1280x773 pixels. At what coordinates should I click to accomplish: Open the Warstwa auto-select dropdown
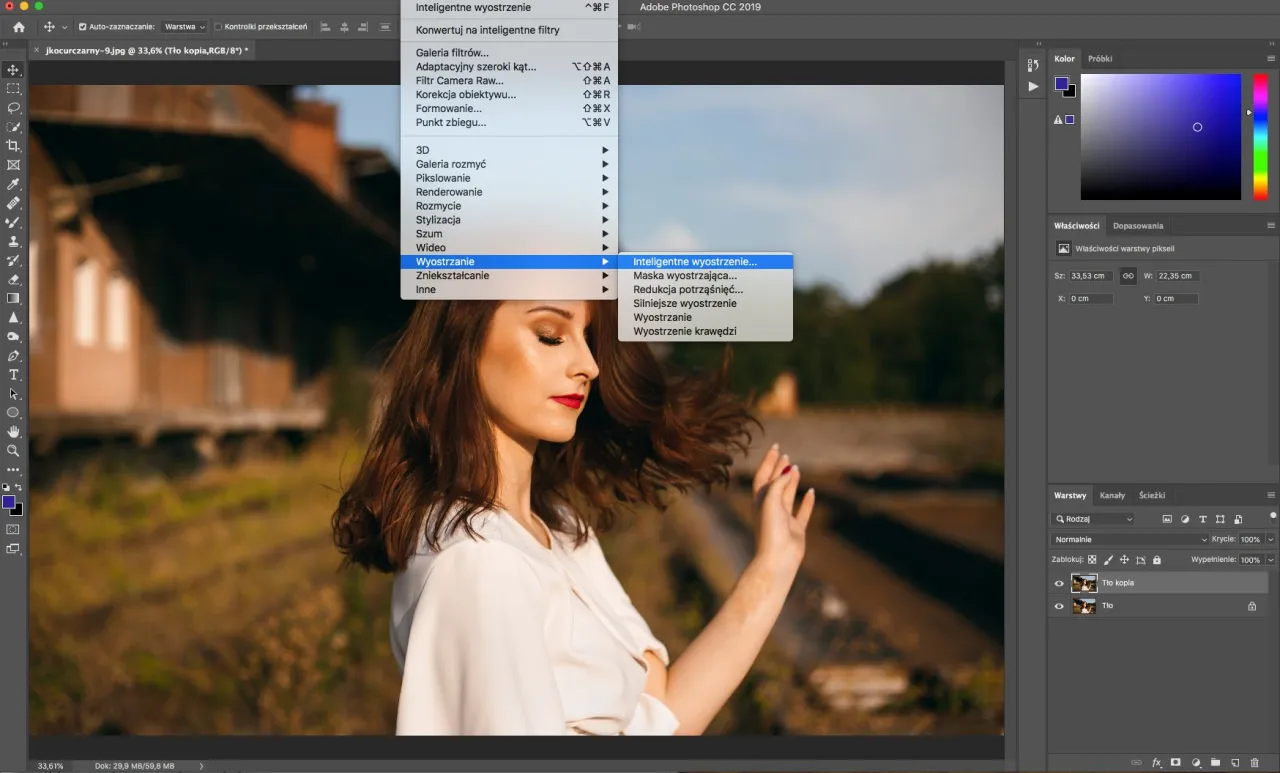tap(183, 26)
